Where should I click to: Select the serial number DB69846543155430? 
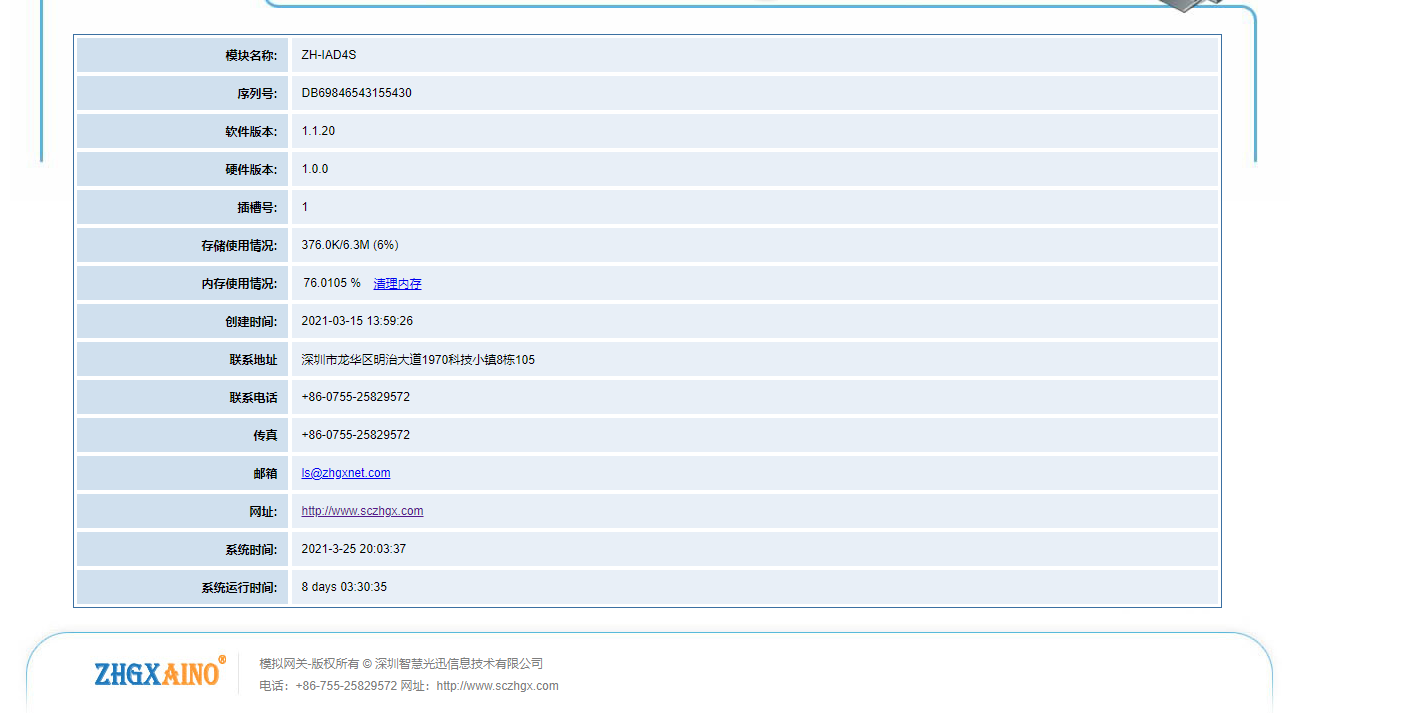[x=356, y=93]
